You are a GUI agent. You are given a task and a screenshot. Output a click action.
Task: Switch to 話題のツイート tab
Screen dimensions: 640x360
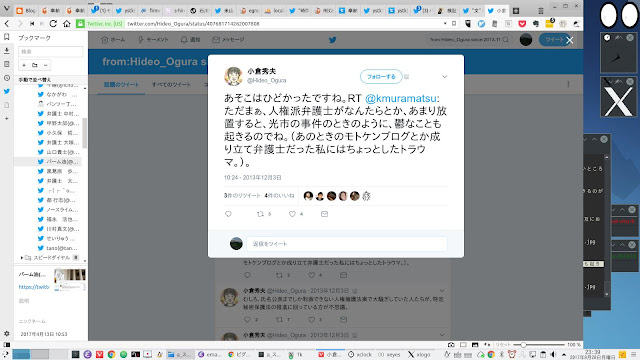tap(121, 84)
